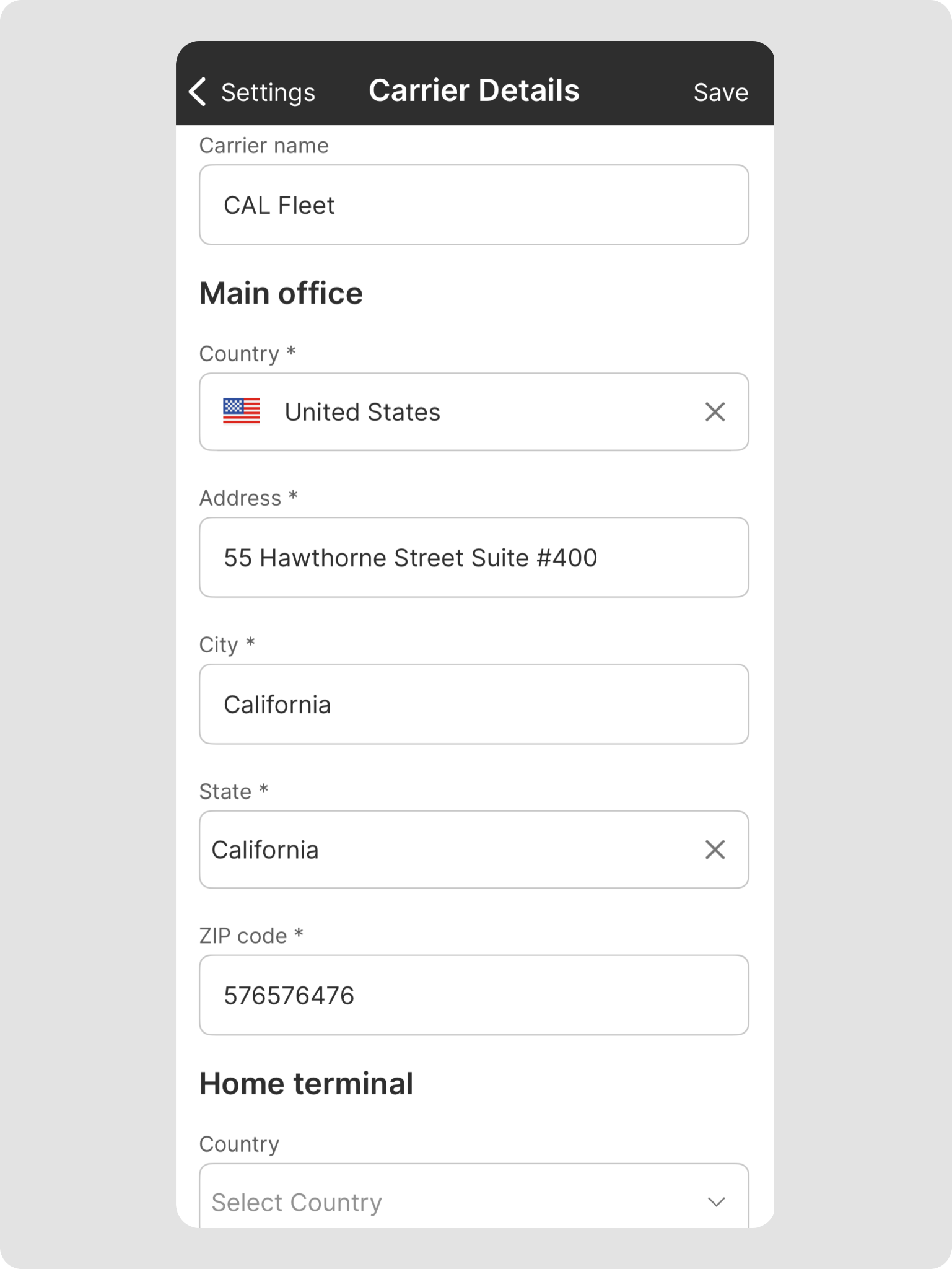Image resolution: width=952 pixels, height=1269 pixels.
Task: Click the Home terminal country chevron arrow
Action: 716,1201
